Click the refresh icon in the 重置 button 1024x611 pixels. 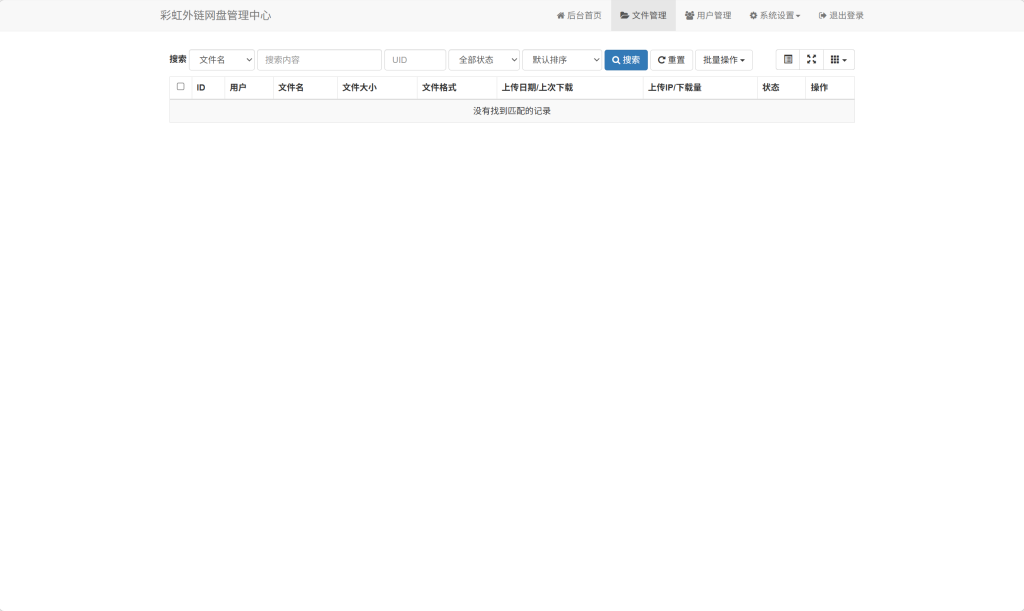pyautogui.click(x=660, y=60)
